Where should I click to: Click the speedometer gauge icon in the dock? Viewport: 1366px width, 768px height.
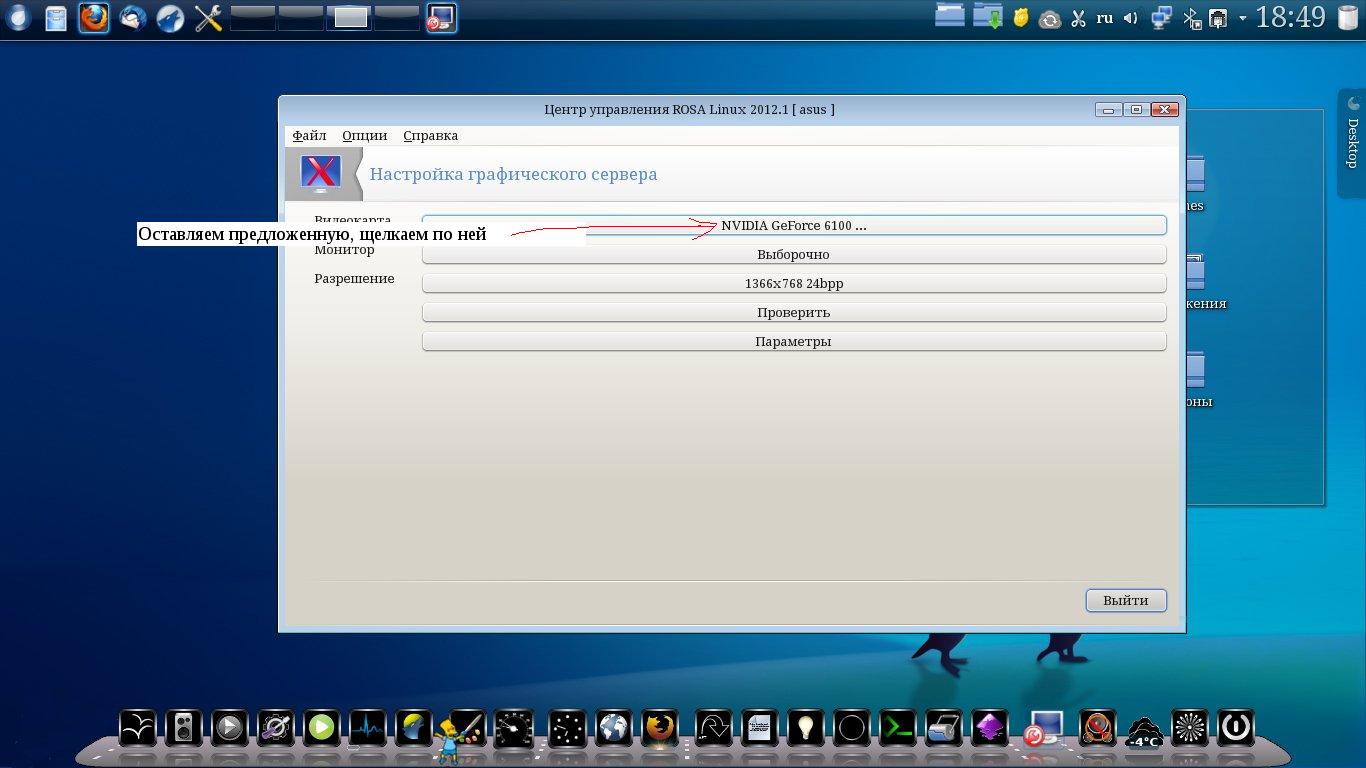516,727
